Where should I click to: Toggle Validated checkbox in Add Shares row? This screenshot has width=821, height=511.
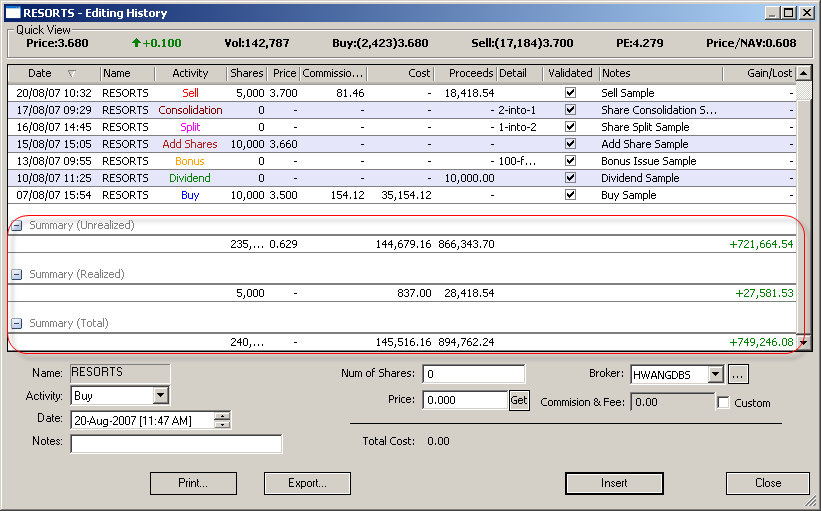coord(570,144)
